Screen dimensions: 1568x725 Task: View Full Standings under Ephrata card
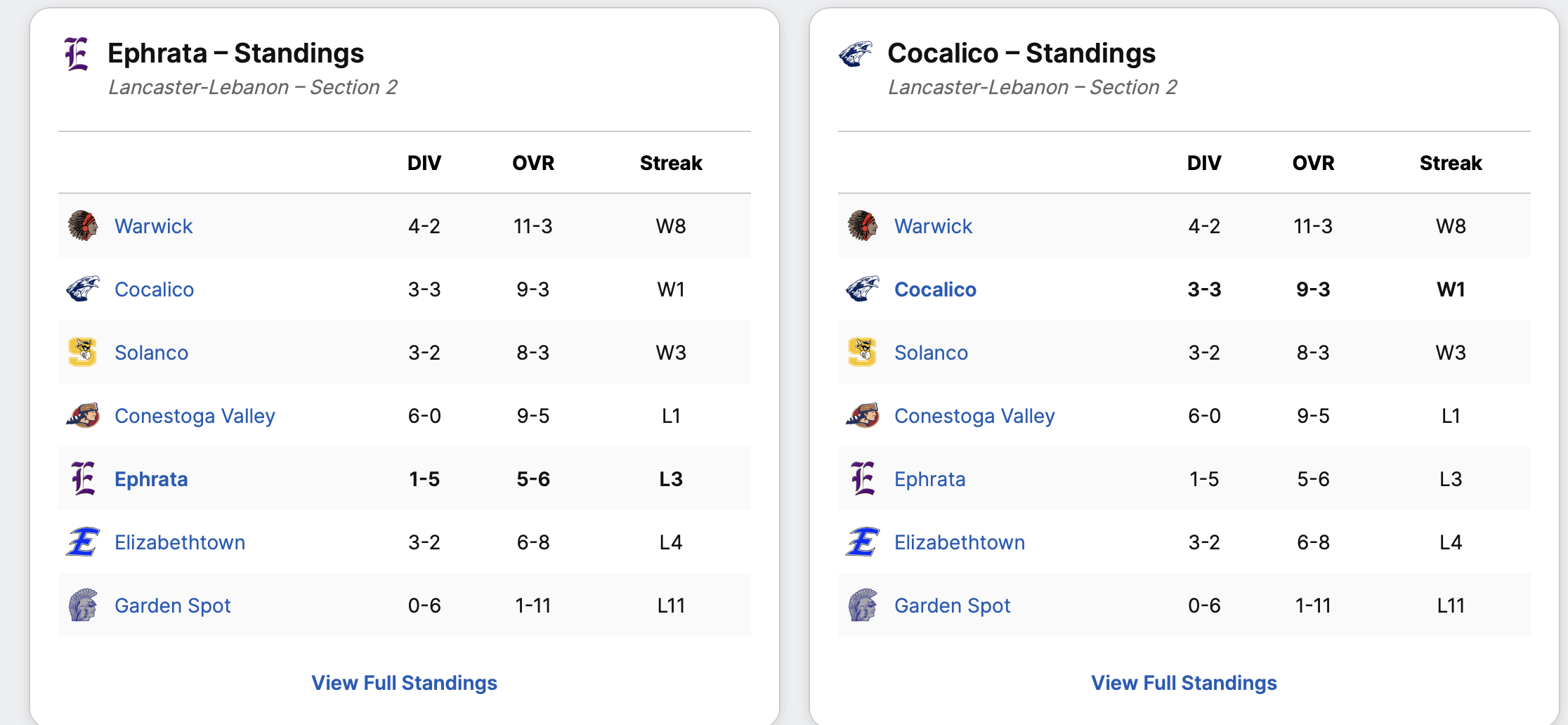pos(404,683)
